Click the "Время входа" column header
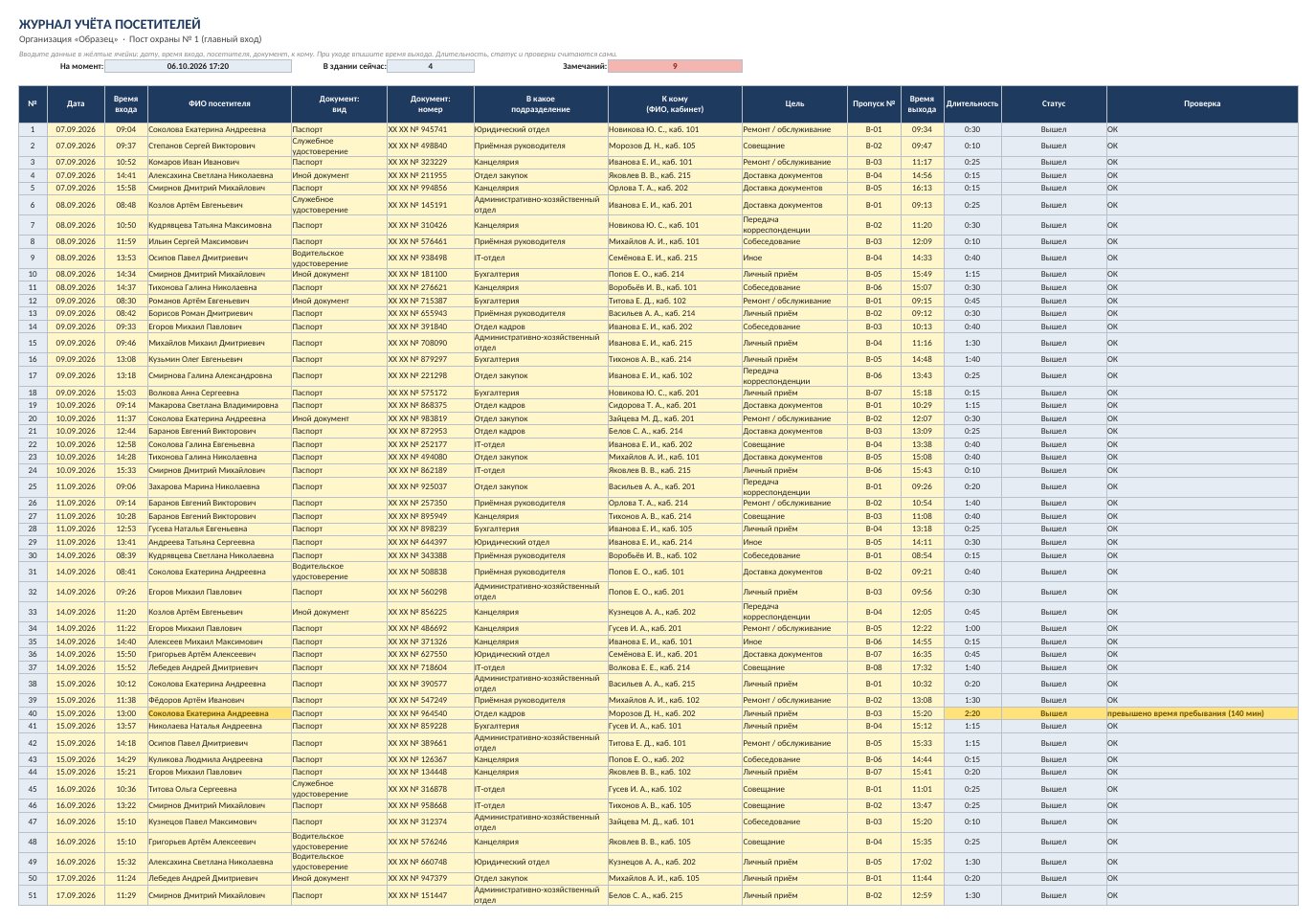 [126, 103]
